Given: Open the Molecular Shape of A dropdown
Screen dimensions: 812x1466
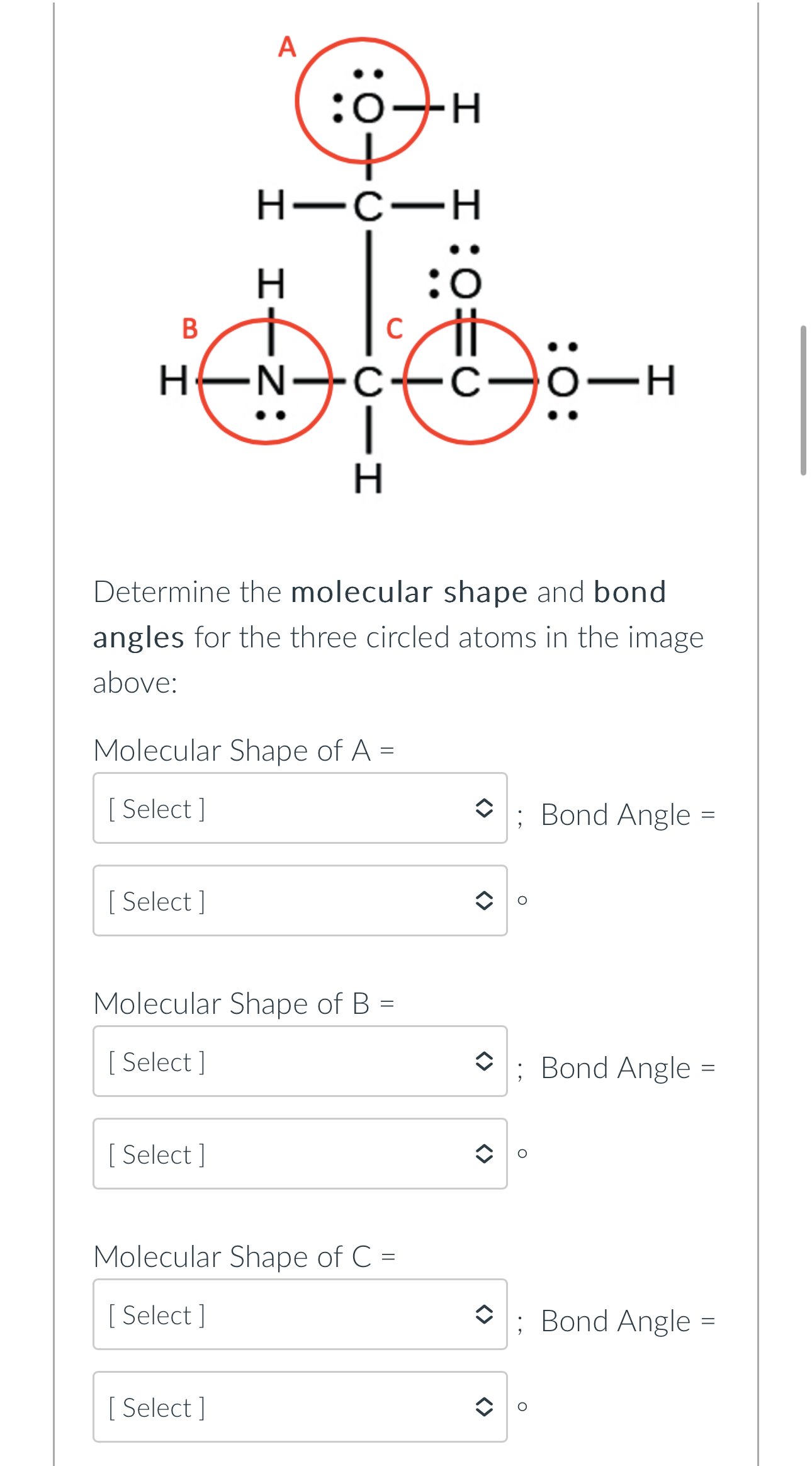Looking at the screenshot, I should 283,812.
